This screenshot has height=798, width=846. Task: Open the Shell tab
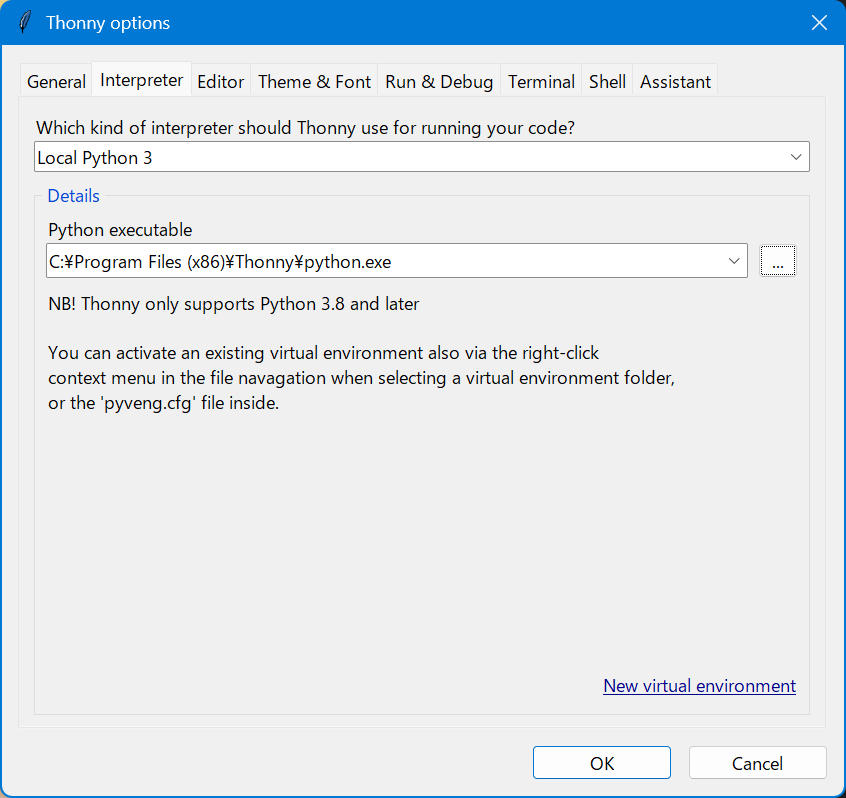click(607, 81)
